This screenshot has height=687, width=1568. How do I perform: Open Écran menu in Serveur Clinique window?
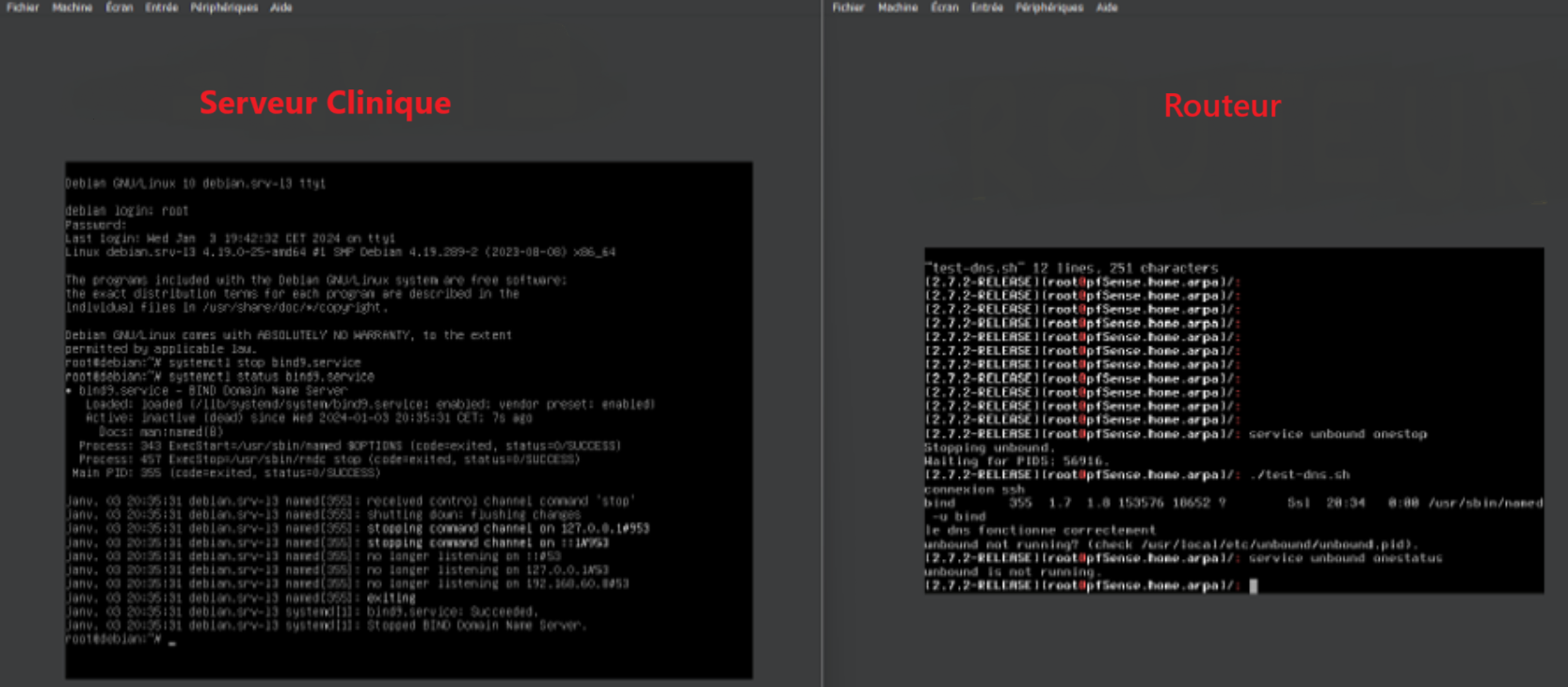pyautogui.click(x=119, y=8)
